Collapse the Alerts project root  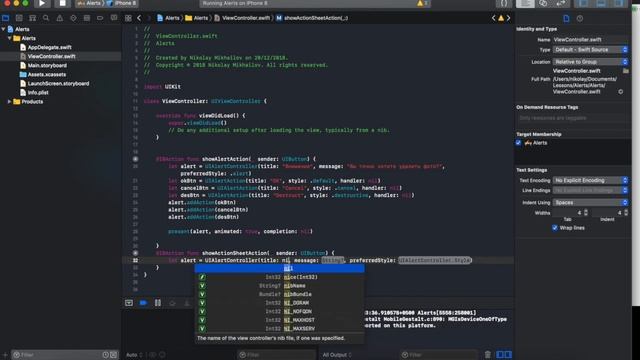(4, 29)
